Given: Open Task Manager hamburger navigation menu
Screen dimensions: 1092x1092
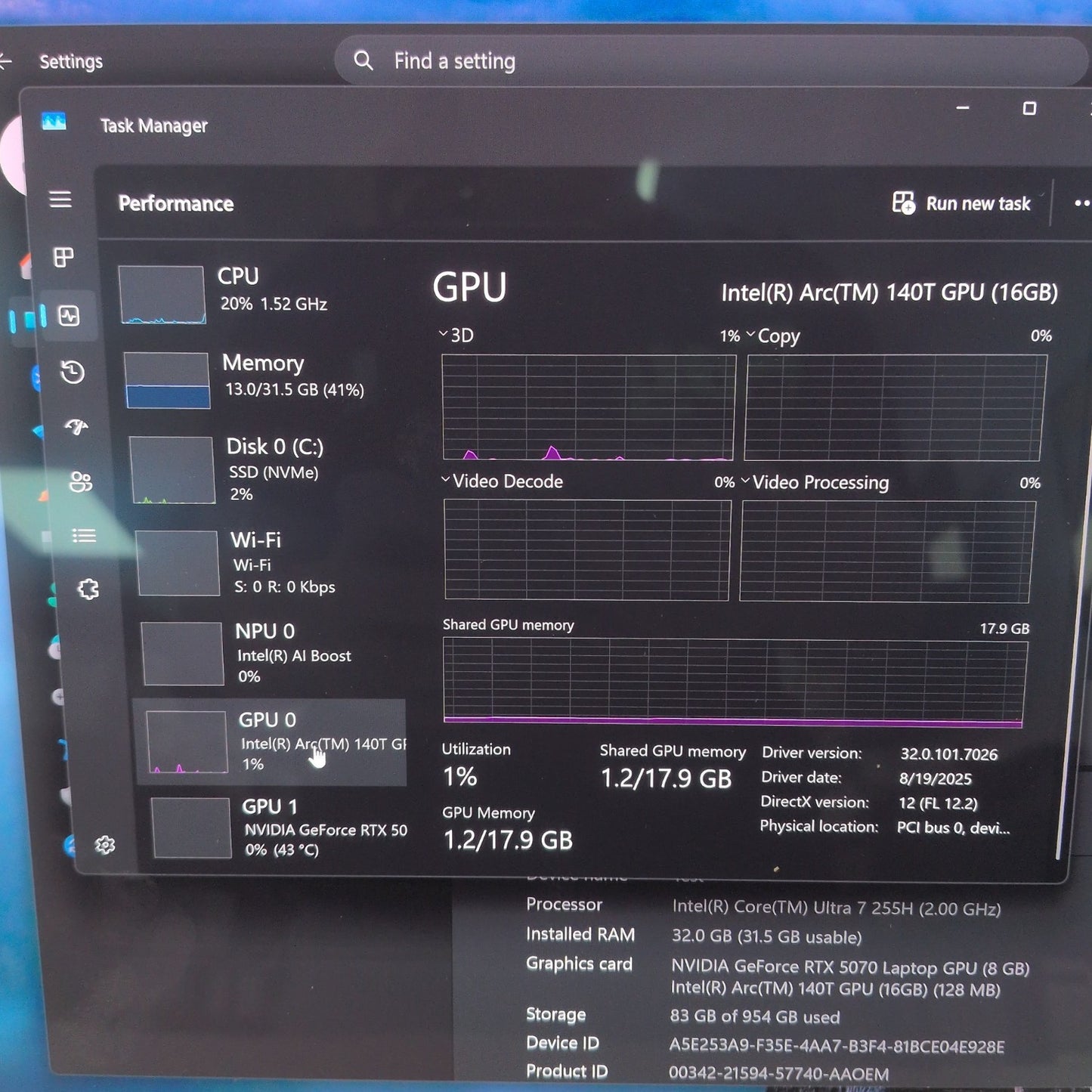Looking at the screenshot, I should pos(60,199).
